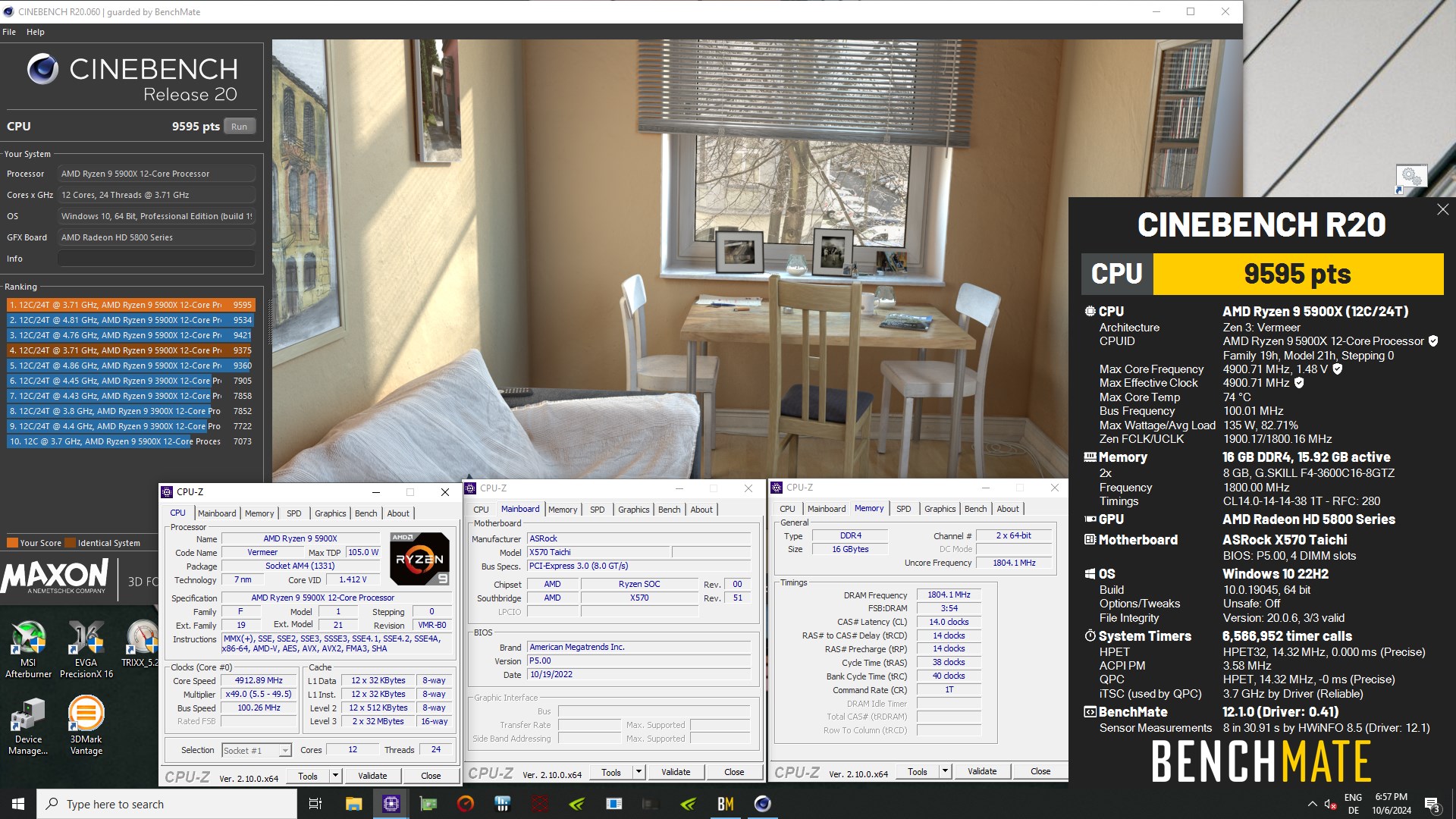
Task: Close the BenchMate result panel
Action: (x=1442, y=209)
